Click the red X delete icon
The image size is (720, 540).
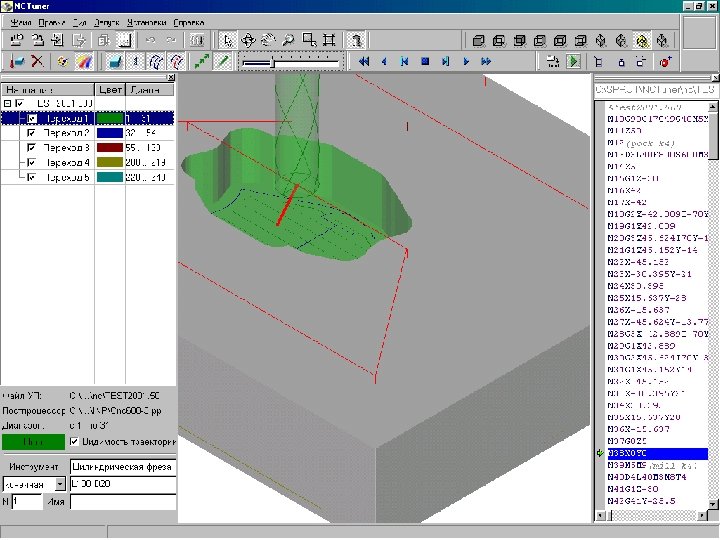37,62
